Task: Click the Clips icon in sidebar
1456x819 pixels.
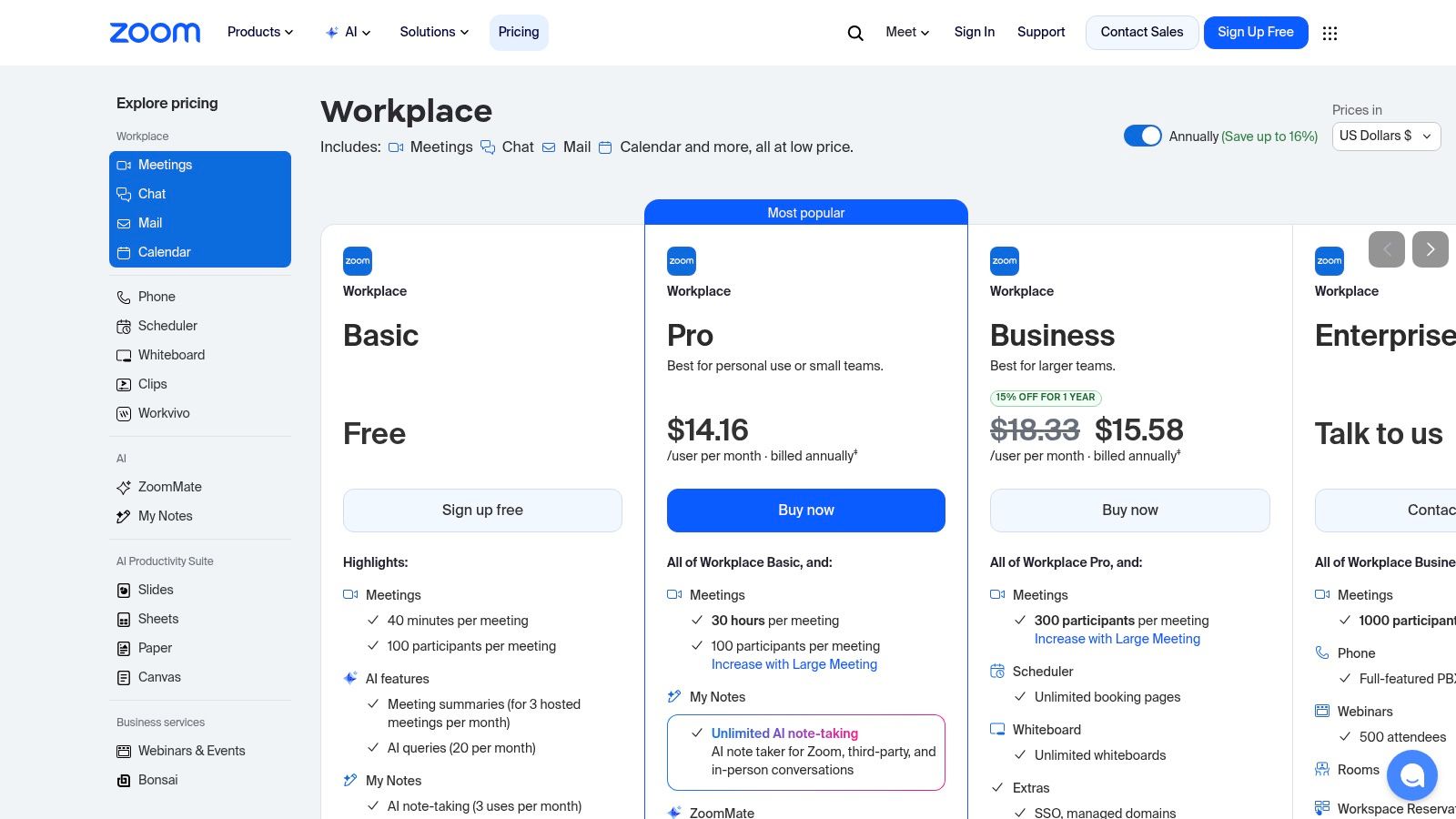Action: coord(124,384)
